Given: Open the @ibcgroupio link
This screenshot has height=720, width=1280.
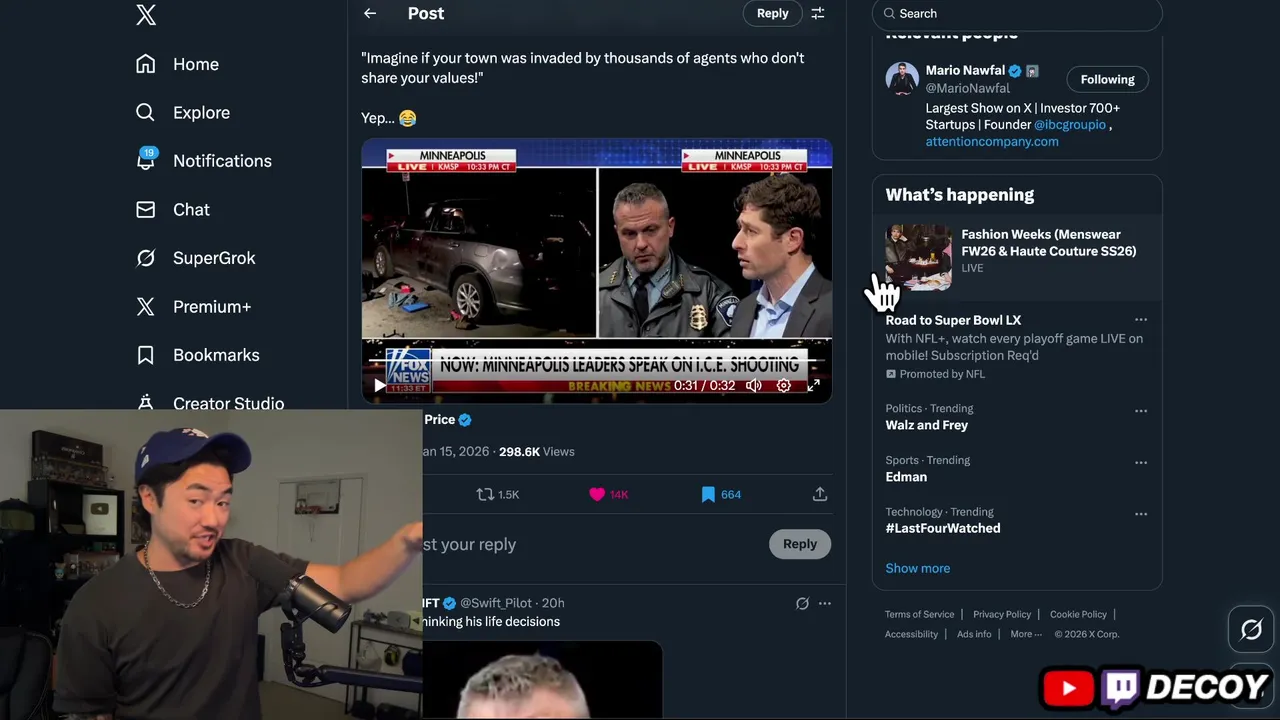Looking at the screenshot, I should coord(1070,125).
